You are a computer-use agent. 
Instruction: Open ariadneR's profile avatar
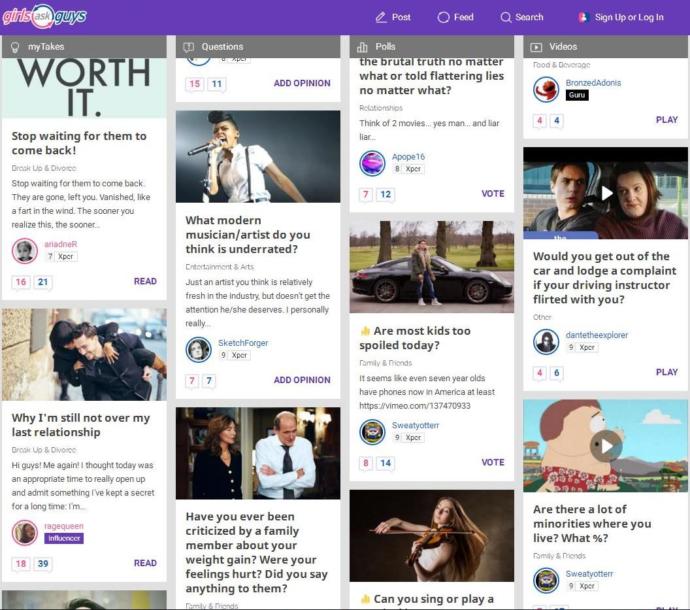[x=25, y=251]
